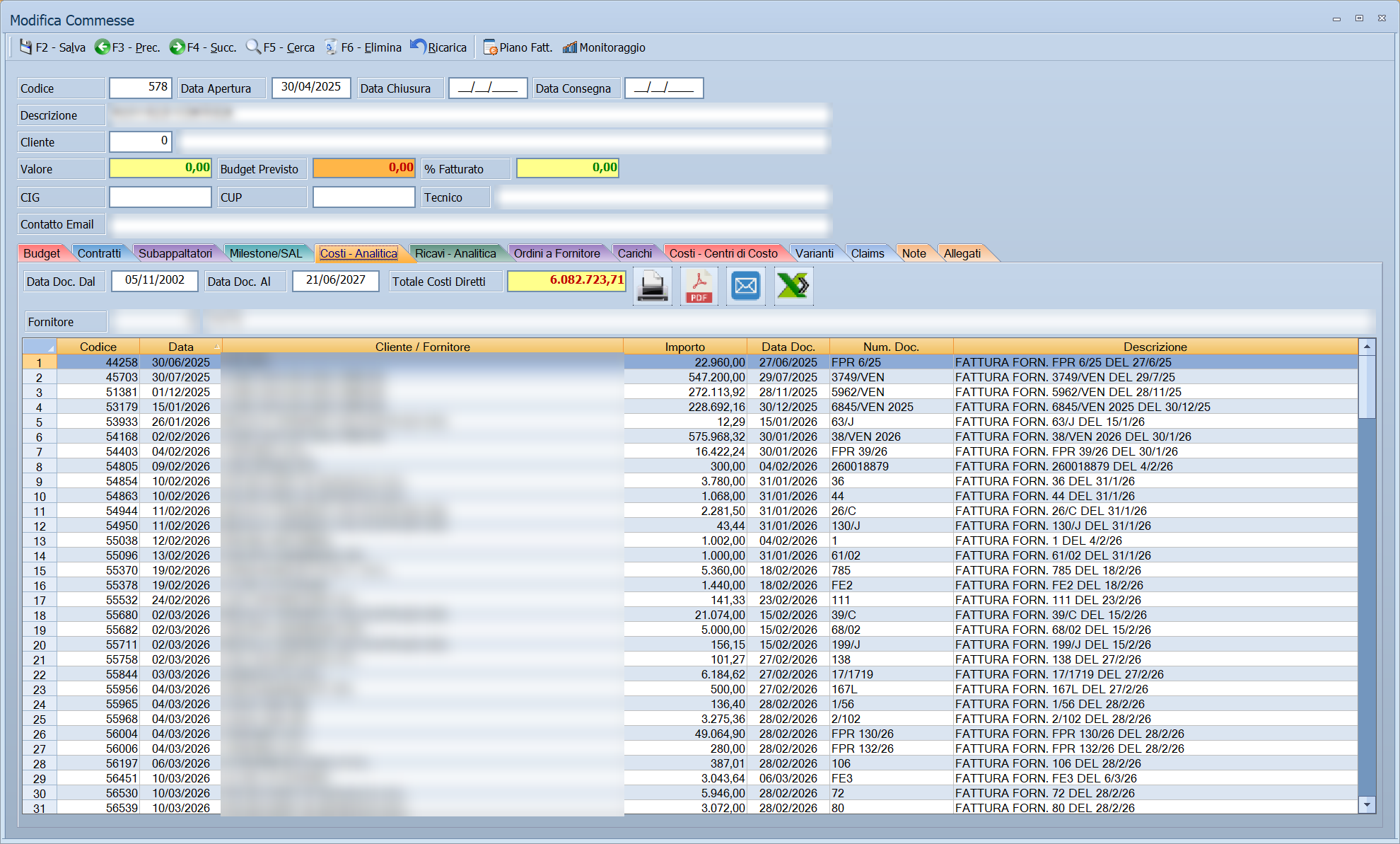Sort by Cliente / Fornitore column header
Image resolution: width=1400 pixels, height=844 pixels.
pyautogui.click(x=423, y=347)
